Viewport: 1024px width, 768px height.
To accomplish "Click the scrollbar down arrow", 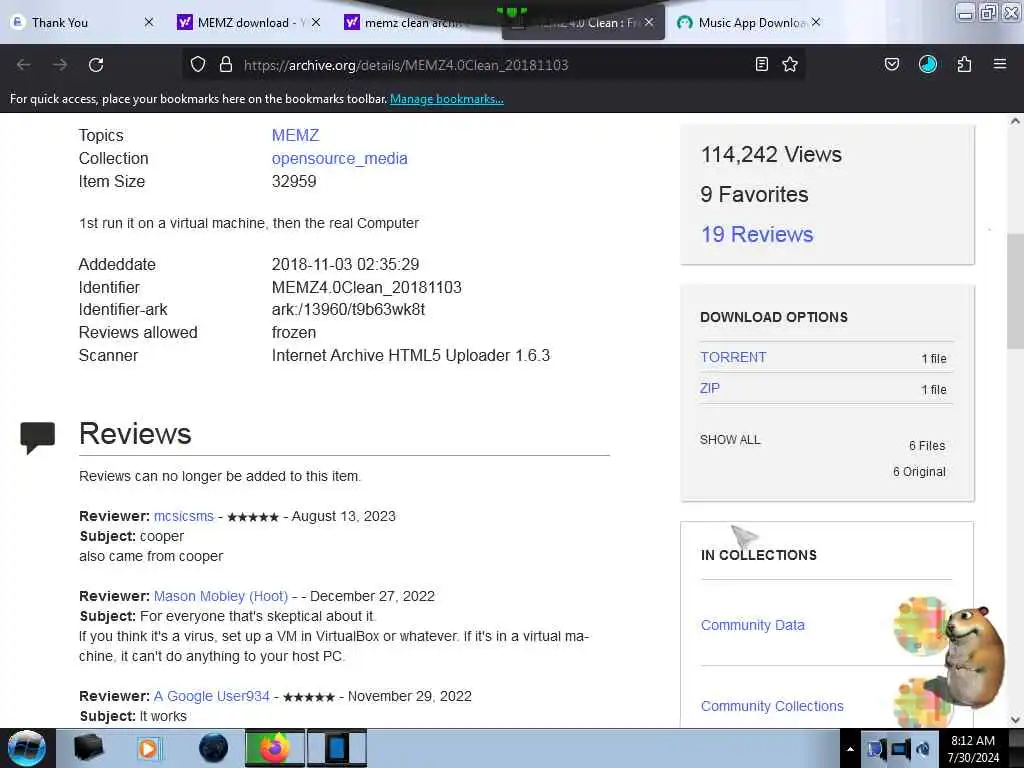I will pos(1015,720).
